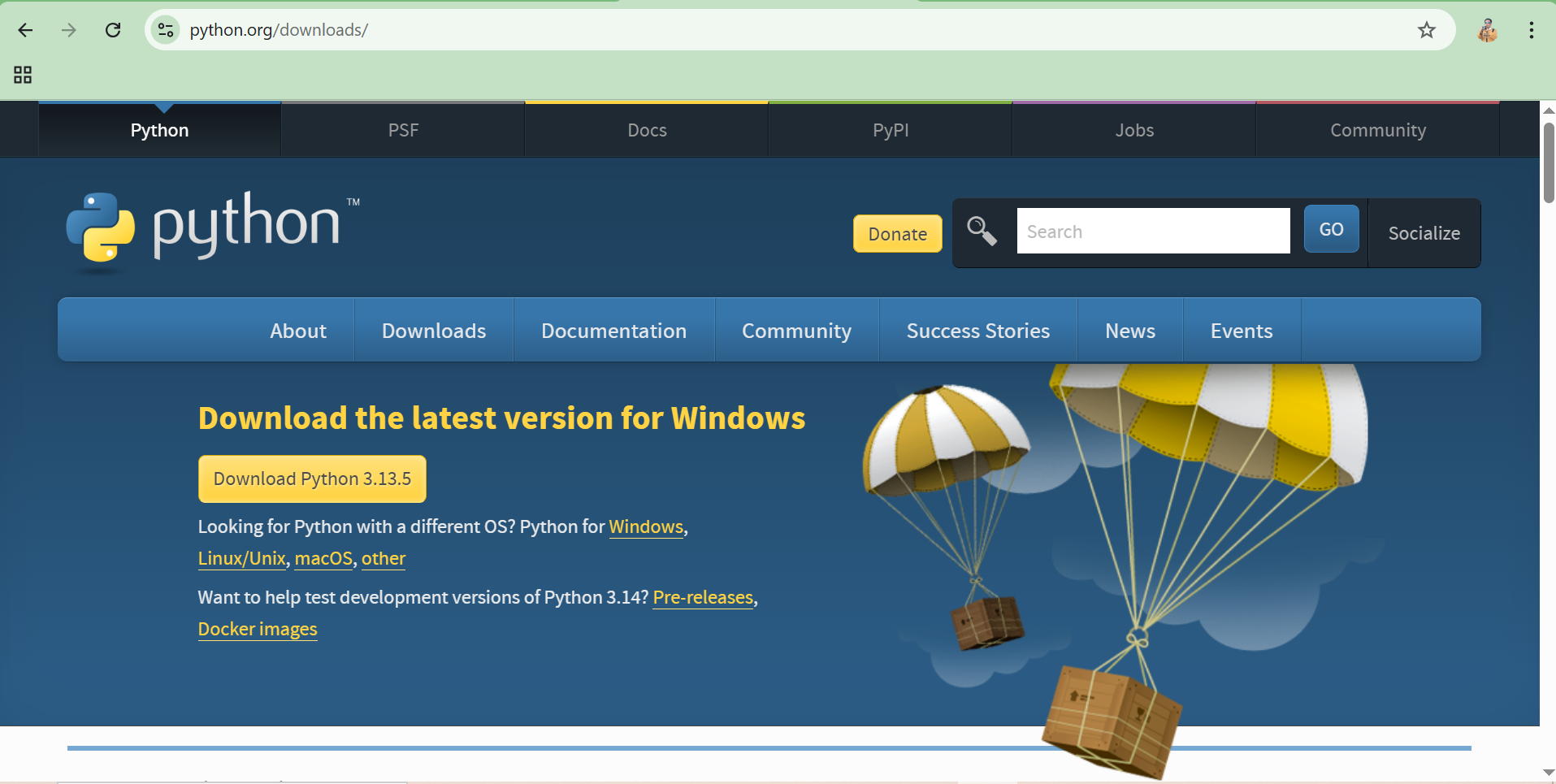Open the apps grid icon
This screenshot has width=1556, height=784.
[23, 75]
